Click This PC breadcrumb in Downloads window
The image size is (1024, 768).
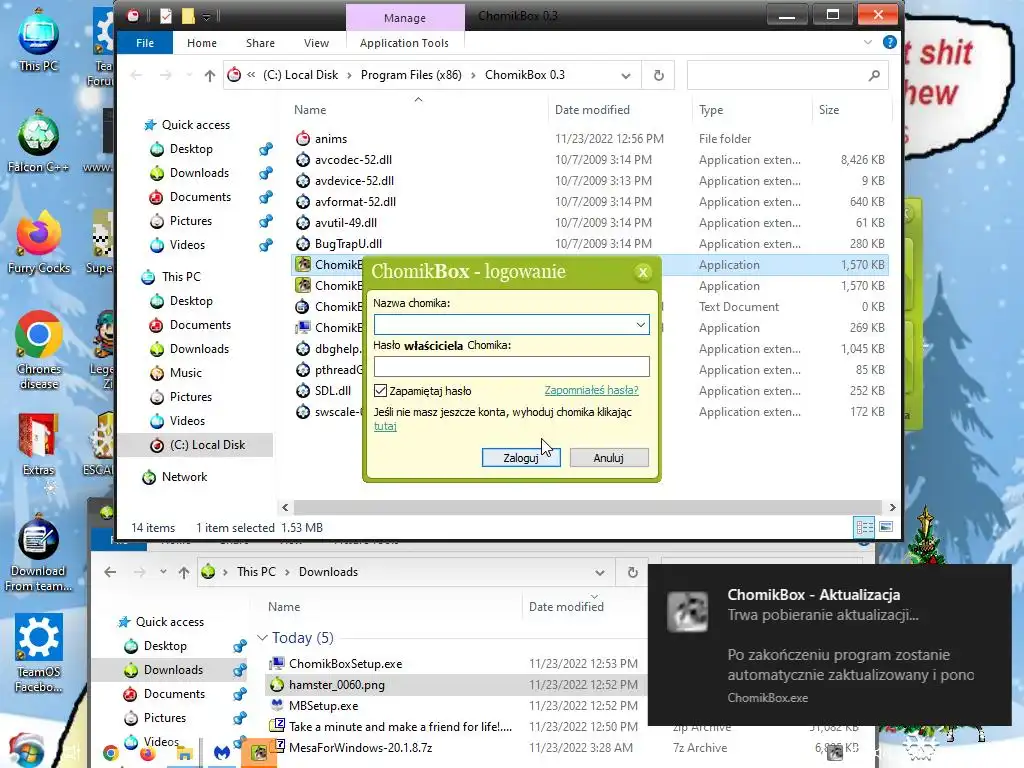coord(256,571)
